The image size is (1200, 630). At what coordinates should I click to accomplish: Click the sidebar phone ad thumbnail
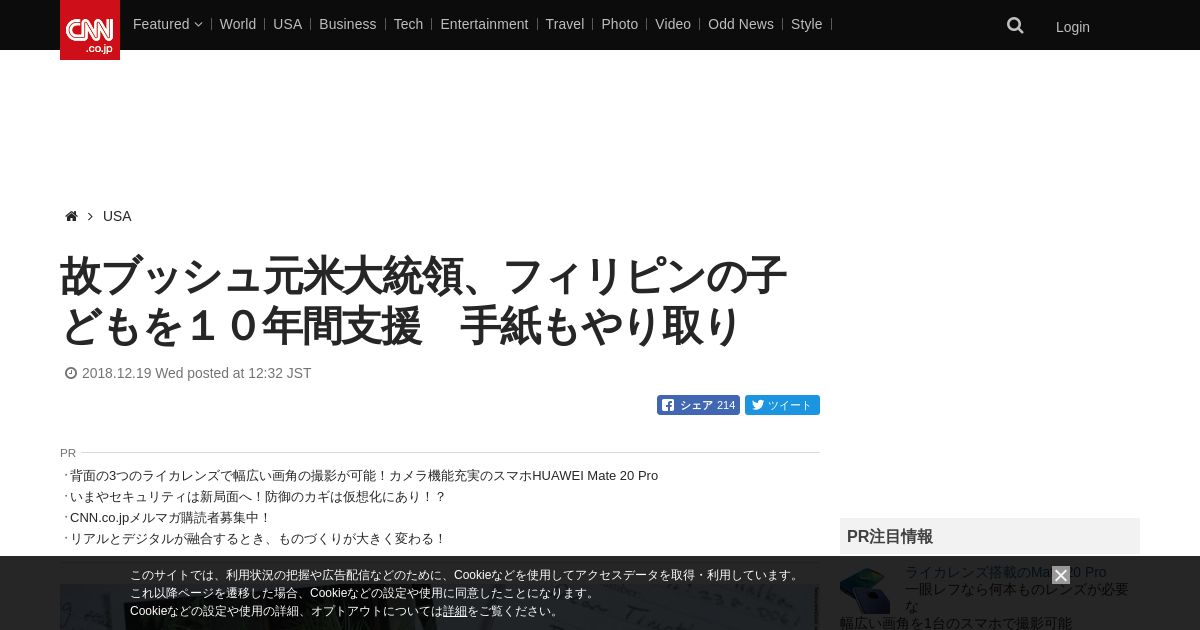tap(865, 590)
